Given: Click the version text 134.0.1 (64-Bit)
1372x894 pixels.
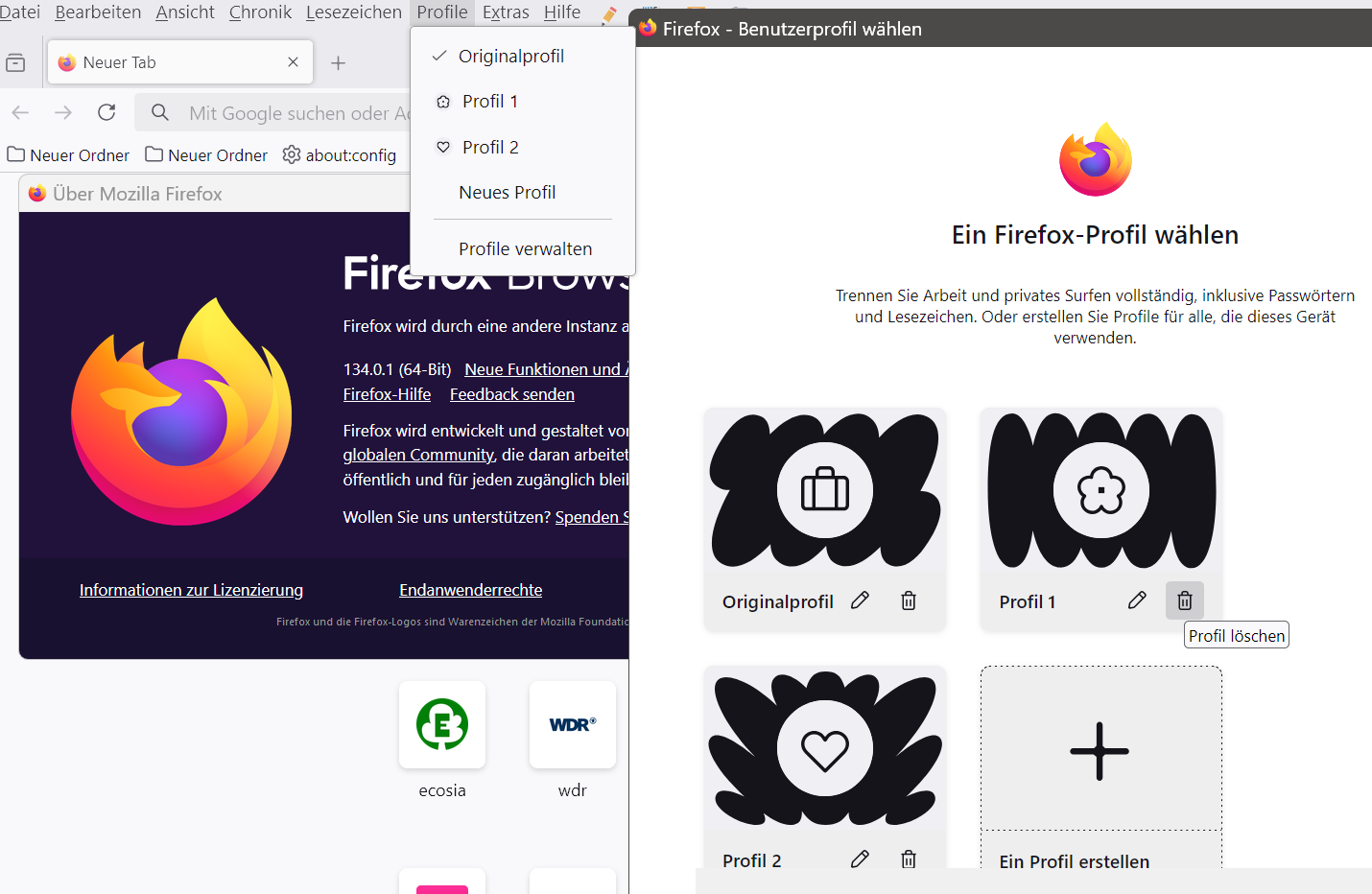Looking at the screenshot, I should pyautogui.click(x=397, y=369).
